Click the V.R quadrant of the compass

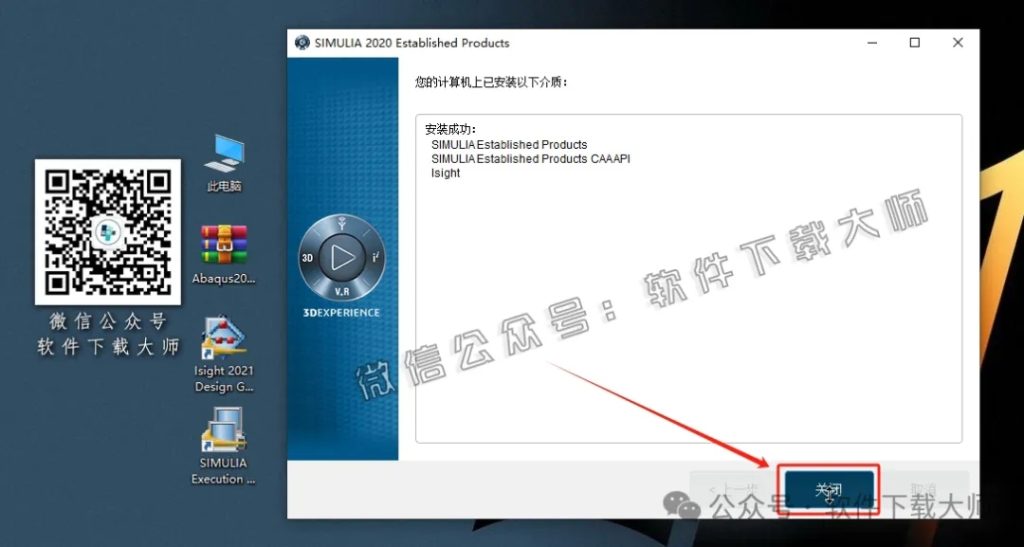[x=342, y=292]
